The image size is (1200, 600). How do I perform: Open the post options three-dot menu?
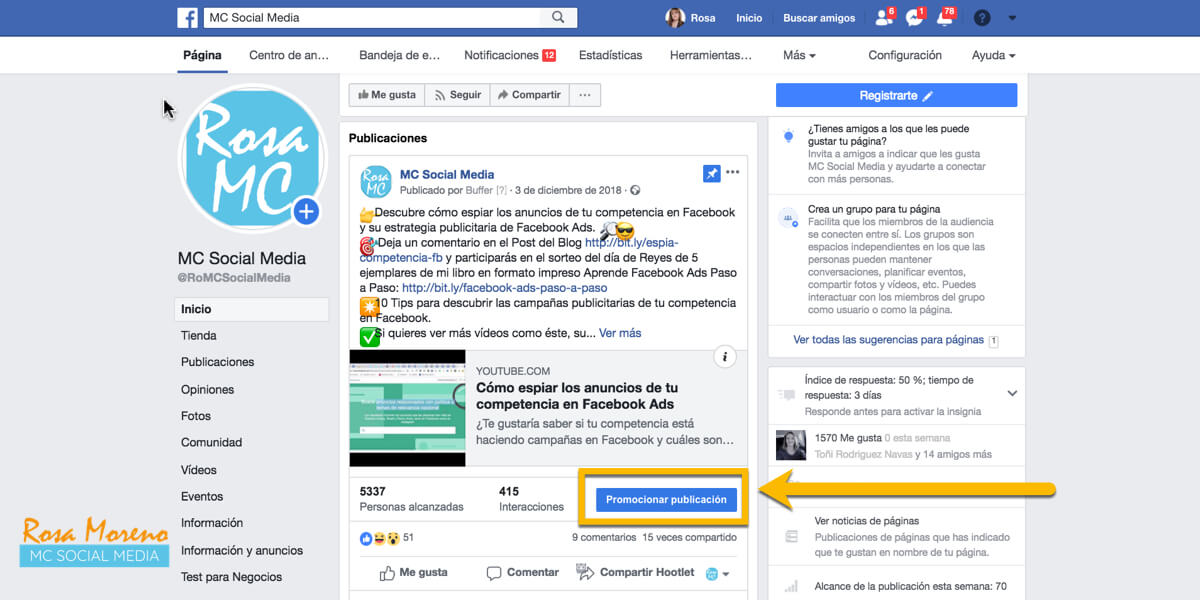click(733, 172)
